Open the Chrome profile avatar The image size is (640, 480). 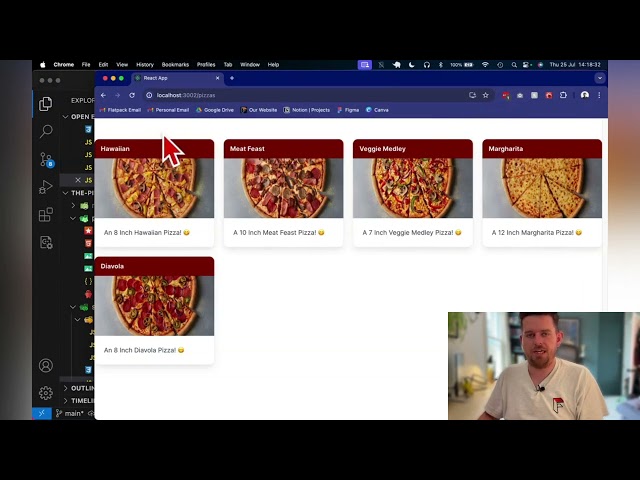click(584, 95)
